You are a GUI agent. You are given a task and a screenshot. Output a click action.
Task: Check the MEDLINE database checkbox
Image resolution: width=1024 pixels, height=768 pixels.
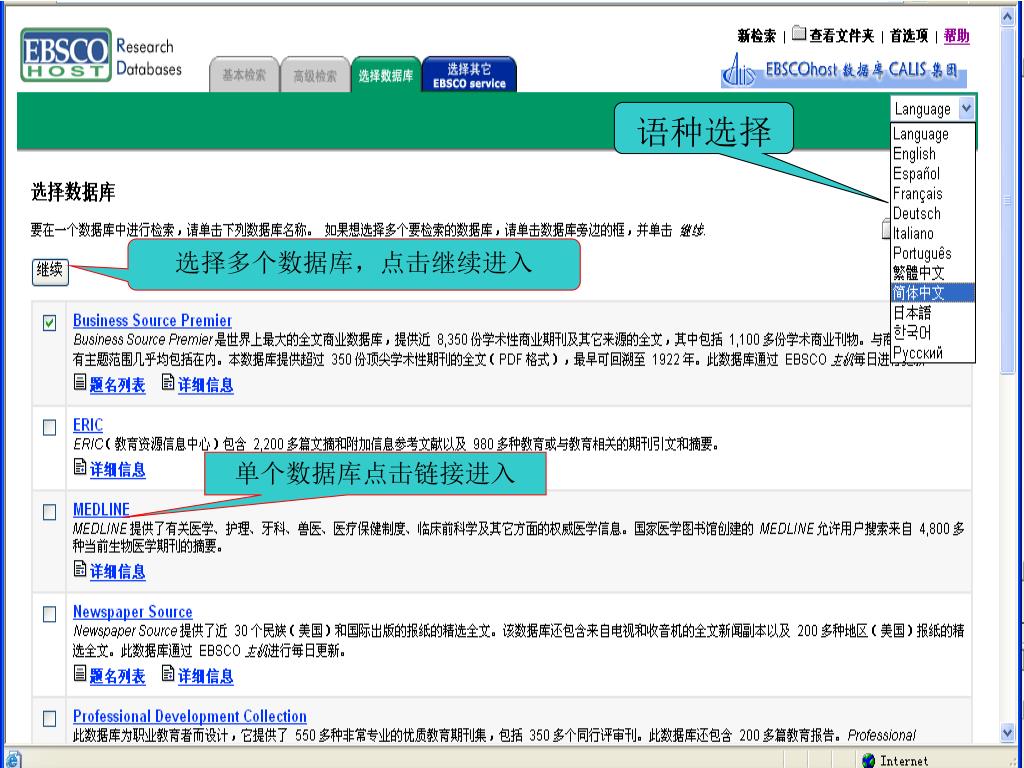pyautogui.click(x=50, y=512)
